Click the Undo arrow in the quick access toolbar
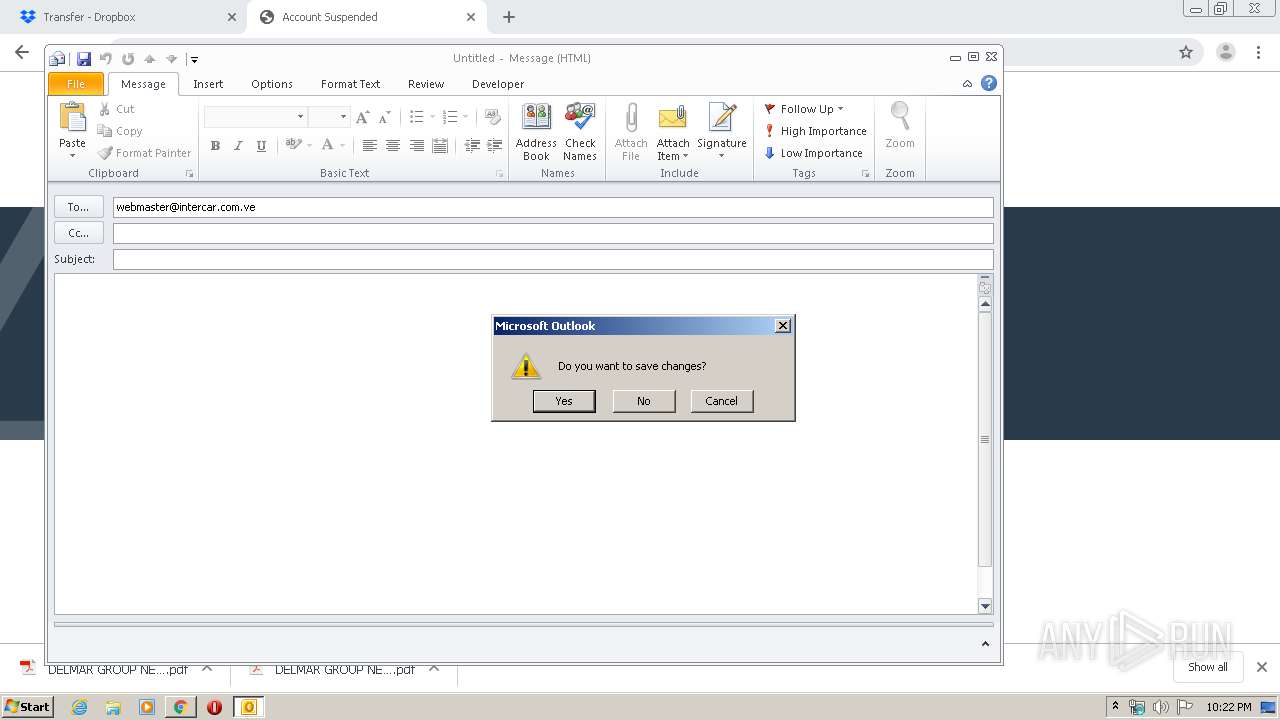The image size is (1280, 720). click(106, 59)
